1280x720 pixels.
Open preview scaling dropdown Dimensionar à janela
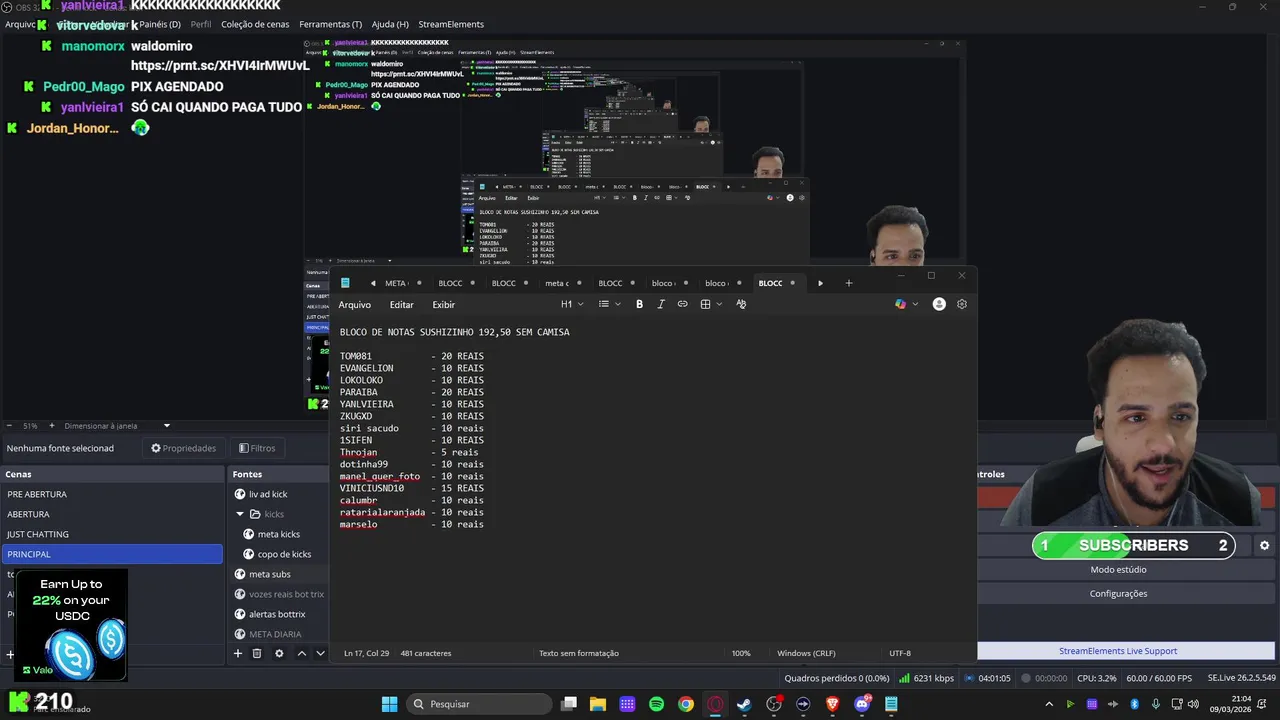point(117,426)
